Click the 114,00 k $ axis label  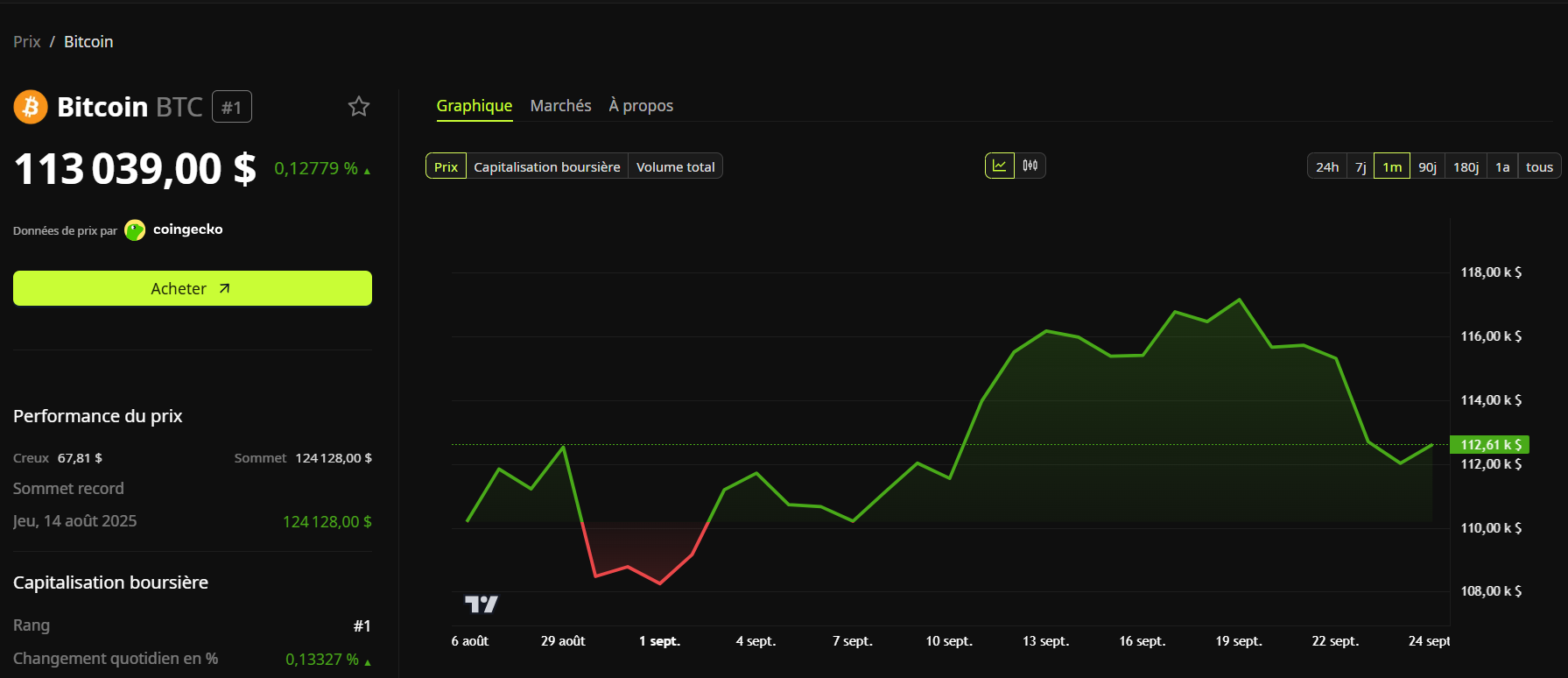1491,400
